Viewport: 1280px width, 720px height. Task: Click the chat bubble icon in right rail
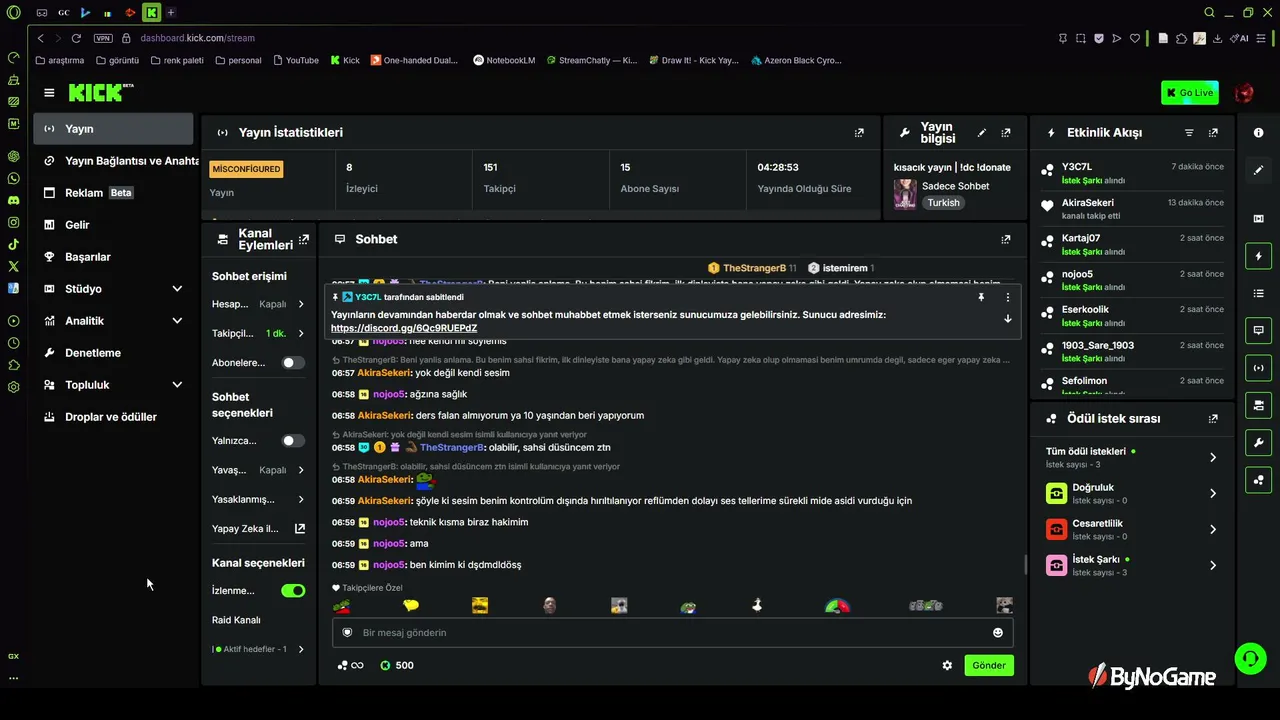pos(1258,330)
